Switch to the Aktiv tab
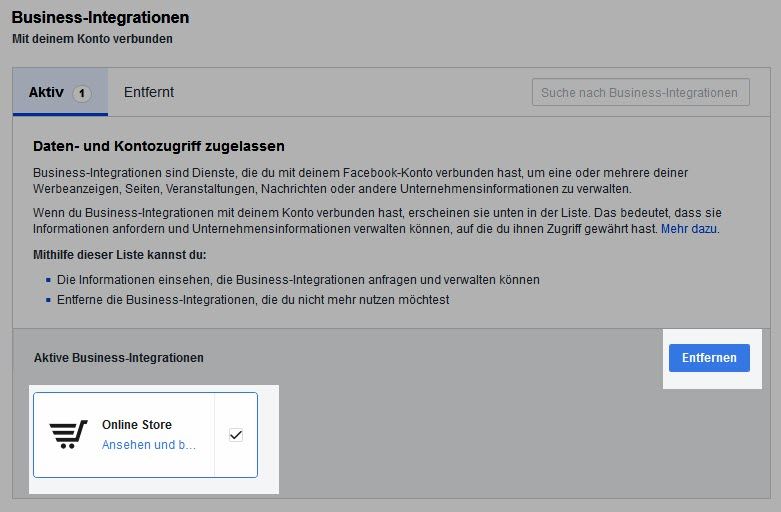Image resolution: width=781 pixels, height=512 pixels. click(x=47, y=93)
